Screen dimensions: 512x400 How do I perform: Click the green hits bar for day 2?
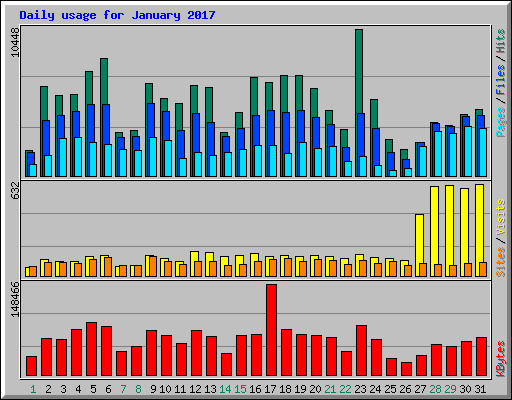[x=44, y=103]
